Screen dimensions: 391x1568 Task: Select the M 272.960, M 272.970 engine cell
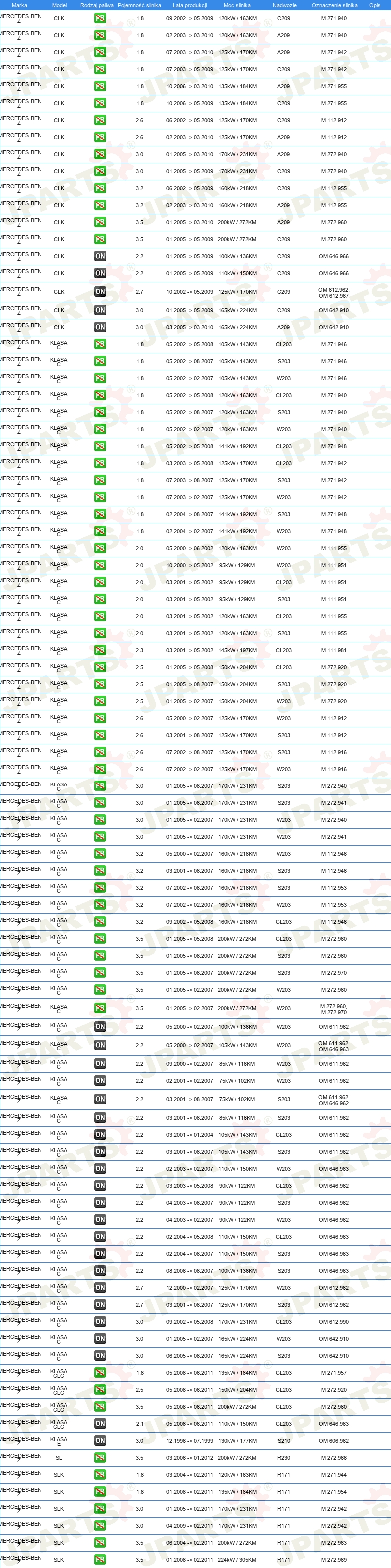click(334, 1009)
